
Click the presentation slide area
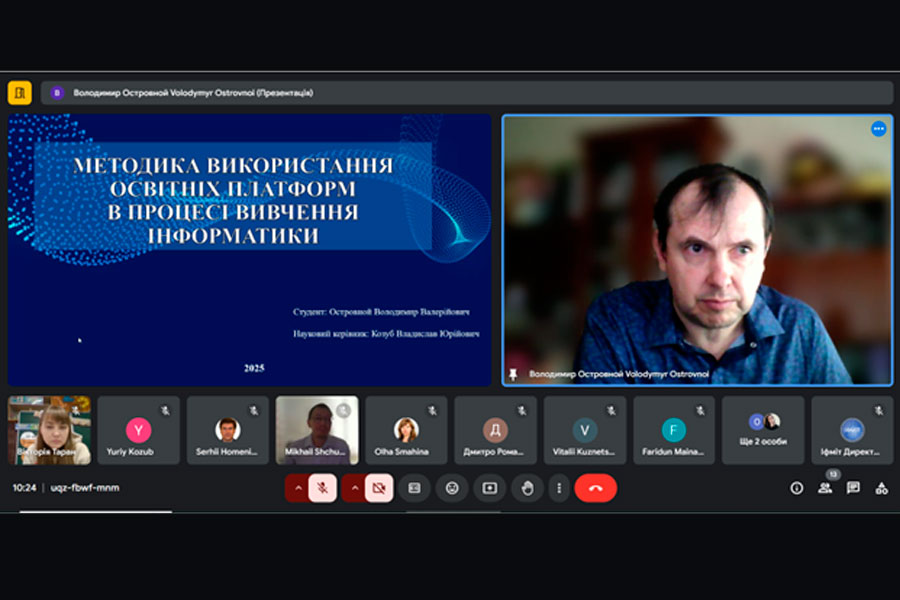pos(249,250)
